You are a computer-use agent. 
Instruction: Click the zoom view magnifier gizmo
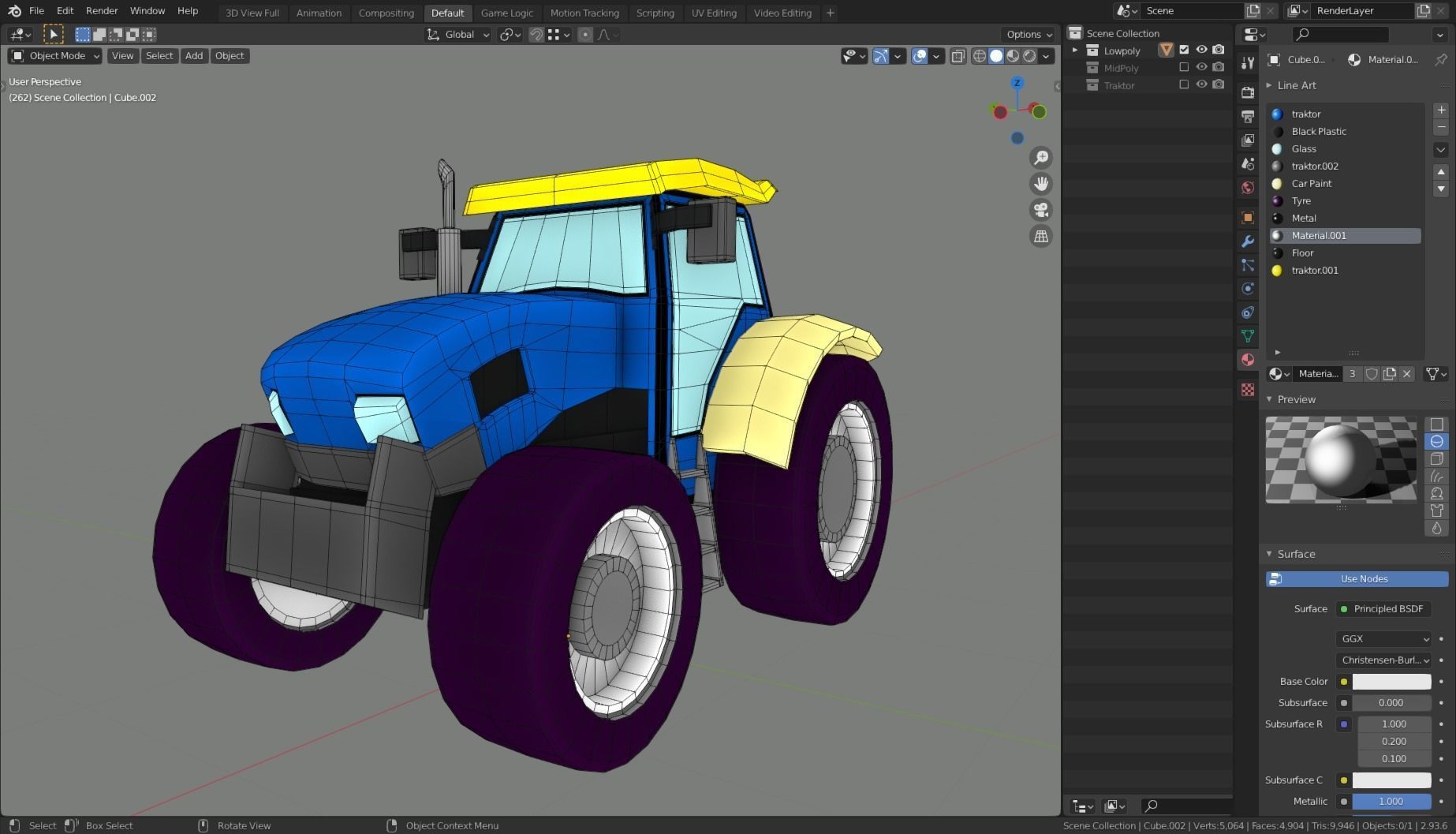click(x=1041, y=158)
